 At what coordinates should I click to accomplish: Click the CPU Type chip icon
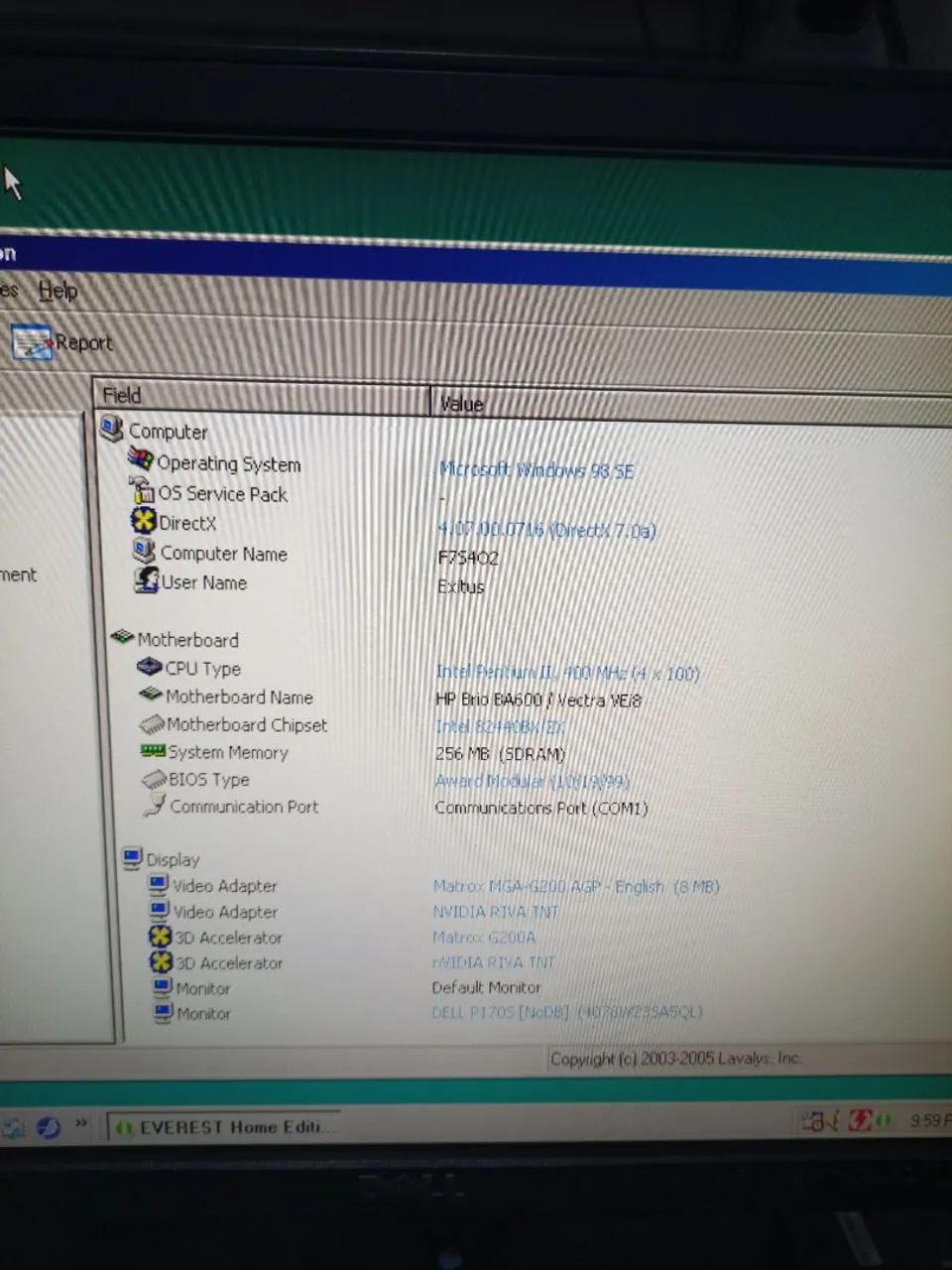click(x=150, y=667)
